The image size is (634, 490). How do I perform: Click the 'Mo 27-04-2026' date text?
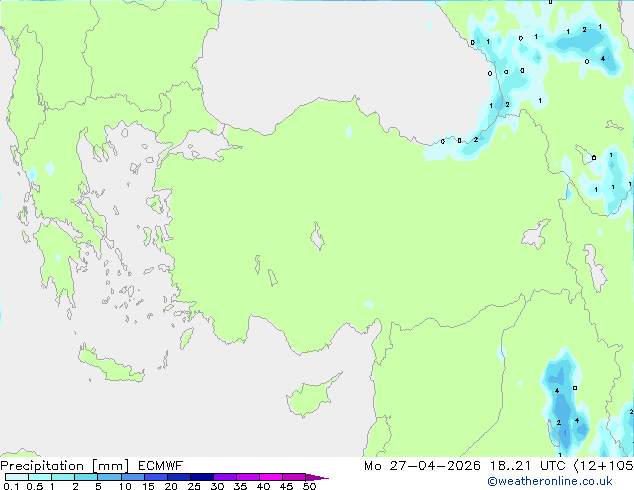(x=422, y=466)
